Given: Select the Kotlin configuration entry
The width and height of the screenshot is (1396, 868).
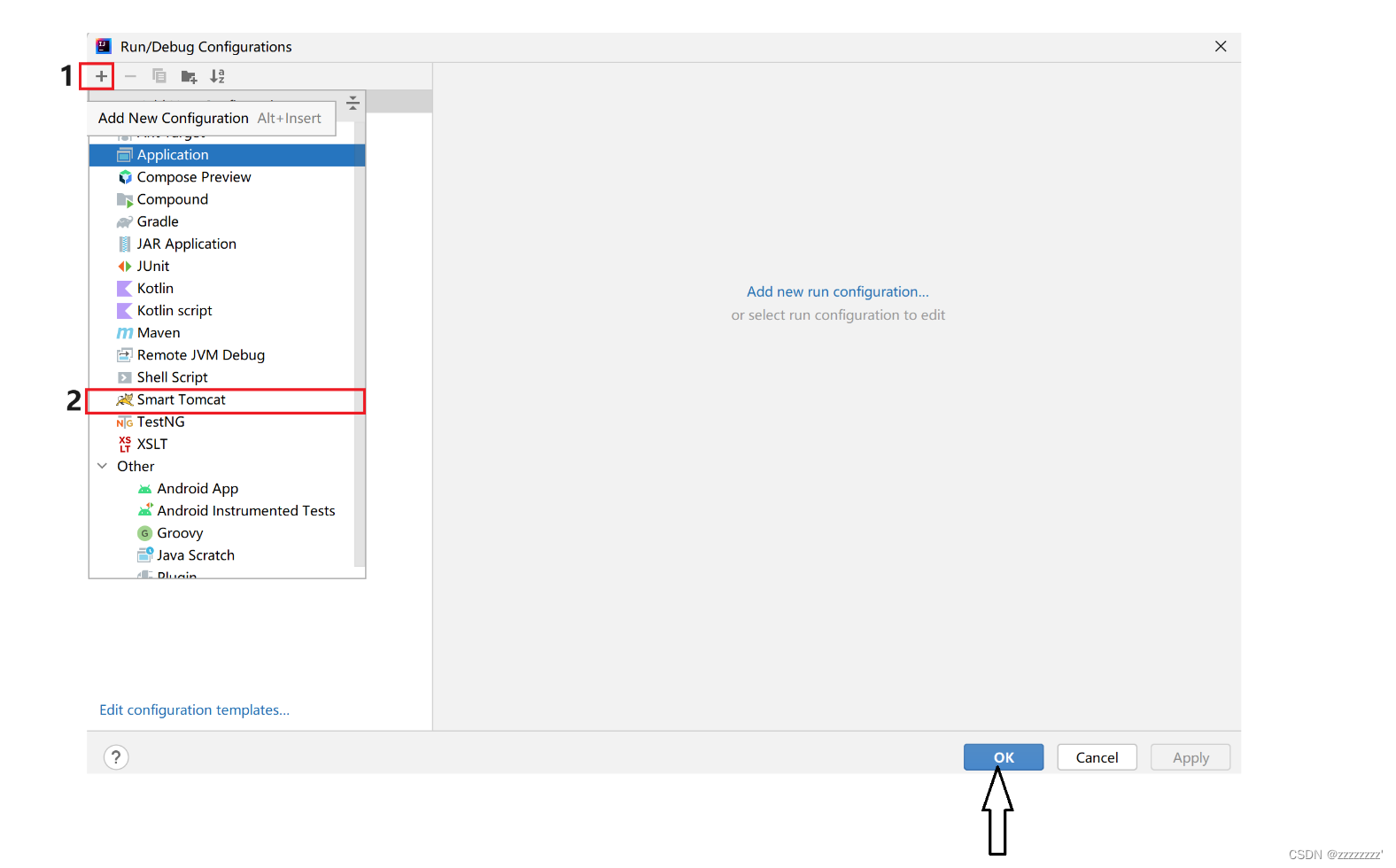Looking at the screenshot, I should [x=227, y=288].
